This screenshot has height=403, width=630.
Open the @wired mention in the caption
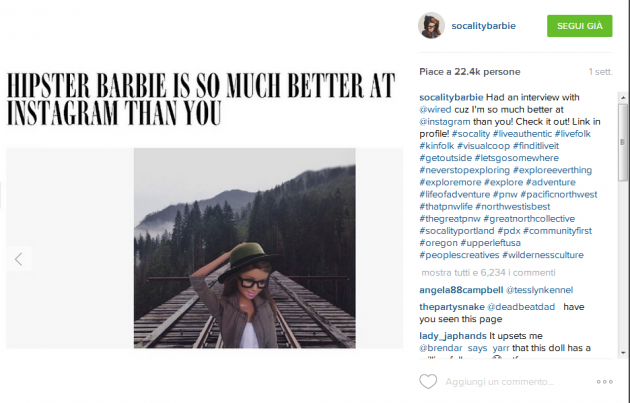coord(437,109)
